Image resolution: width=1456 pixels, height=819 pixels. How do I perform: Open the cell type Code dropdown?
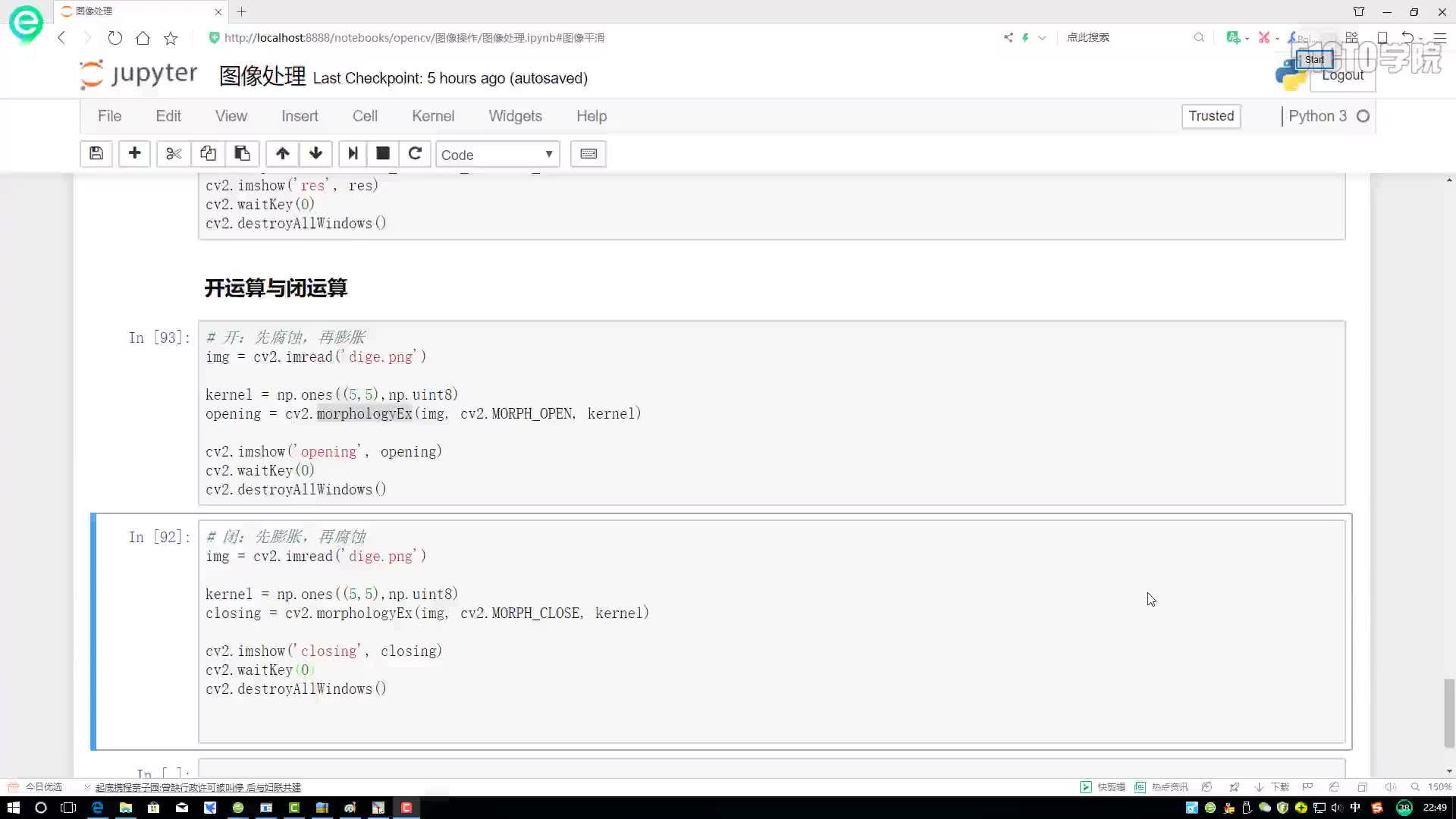coord(497,155)
